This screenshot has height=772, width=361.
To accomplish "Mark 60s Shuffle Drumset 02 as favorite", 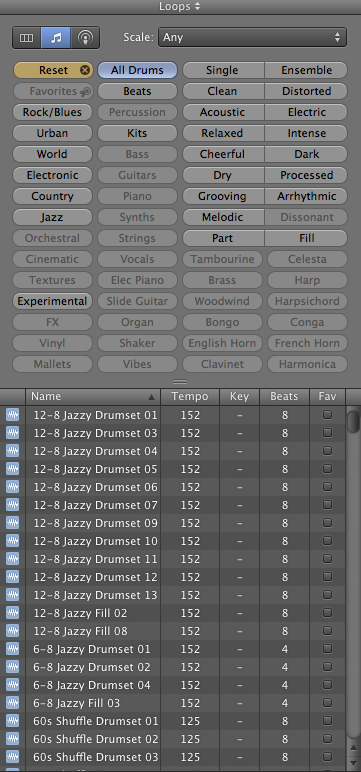I will coord(327,739).
